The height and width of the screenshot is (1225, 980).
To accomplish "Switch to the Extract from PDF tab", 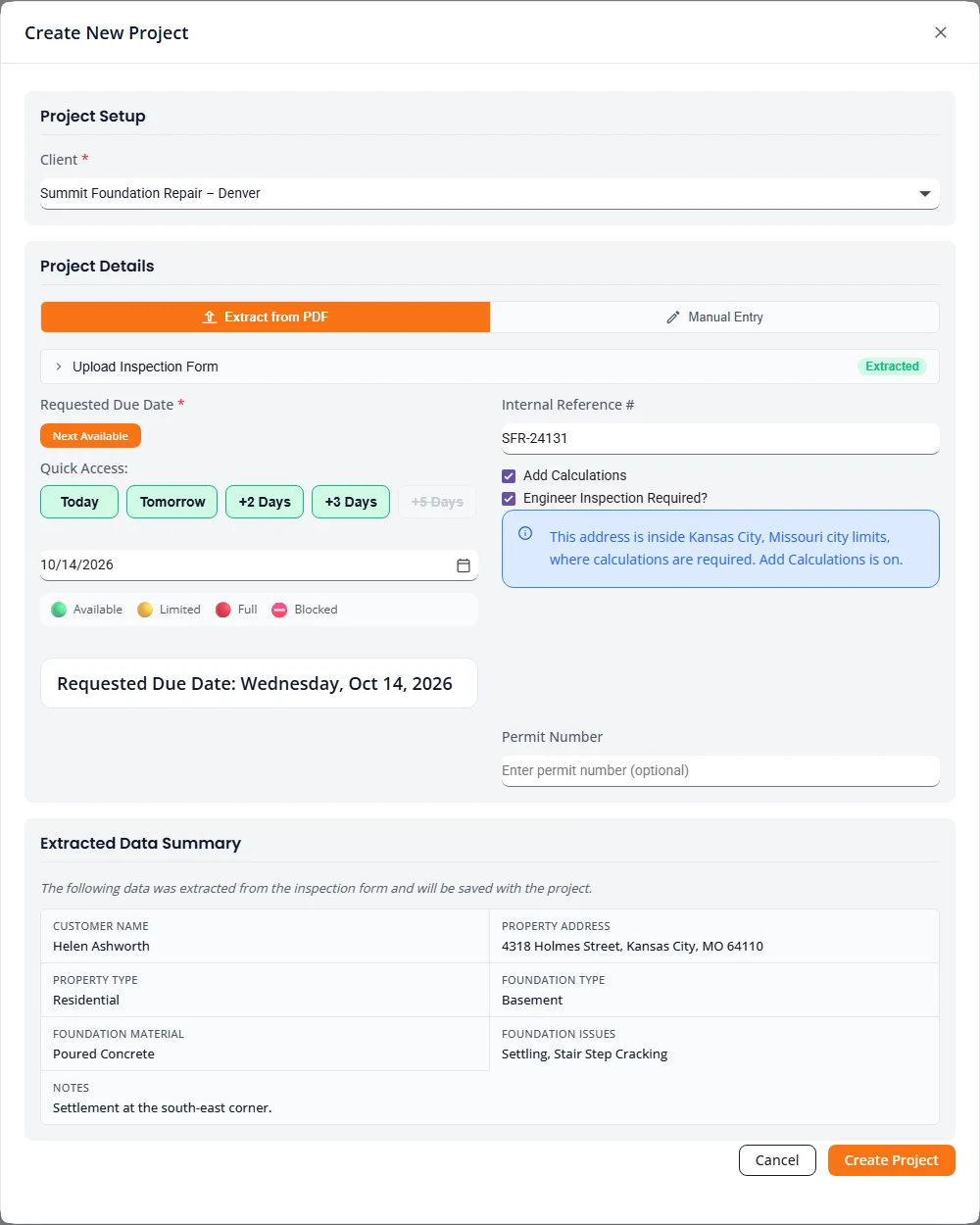I will 266,317.
